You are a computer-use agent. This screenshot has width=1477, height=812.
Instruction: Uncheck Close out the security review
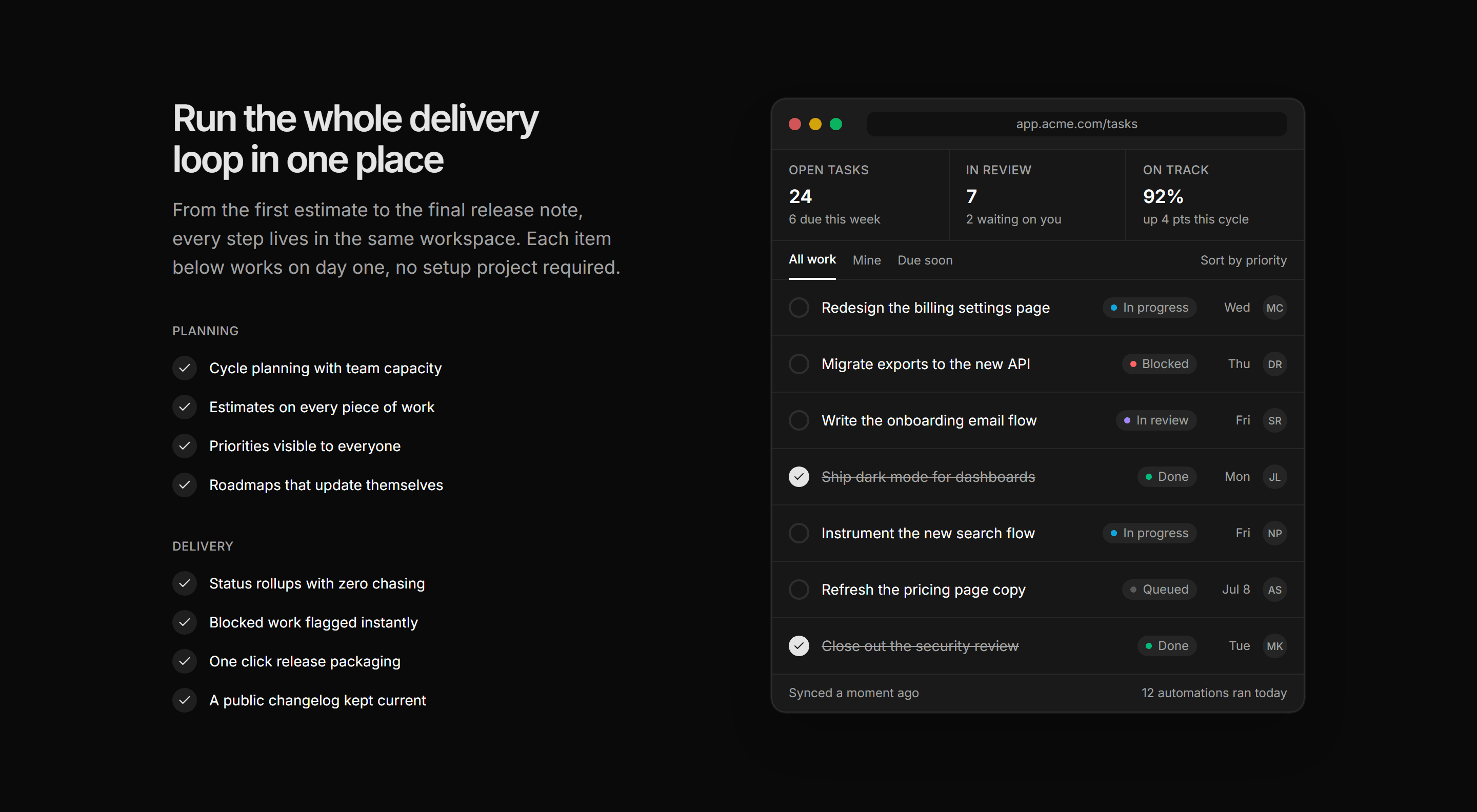click(x=799, y=646)
